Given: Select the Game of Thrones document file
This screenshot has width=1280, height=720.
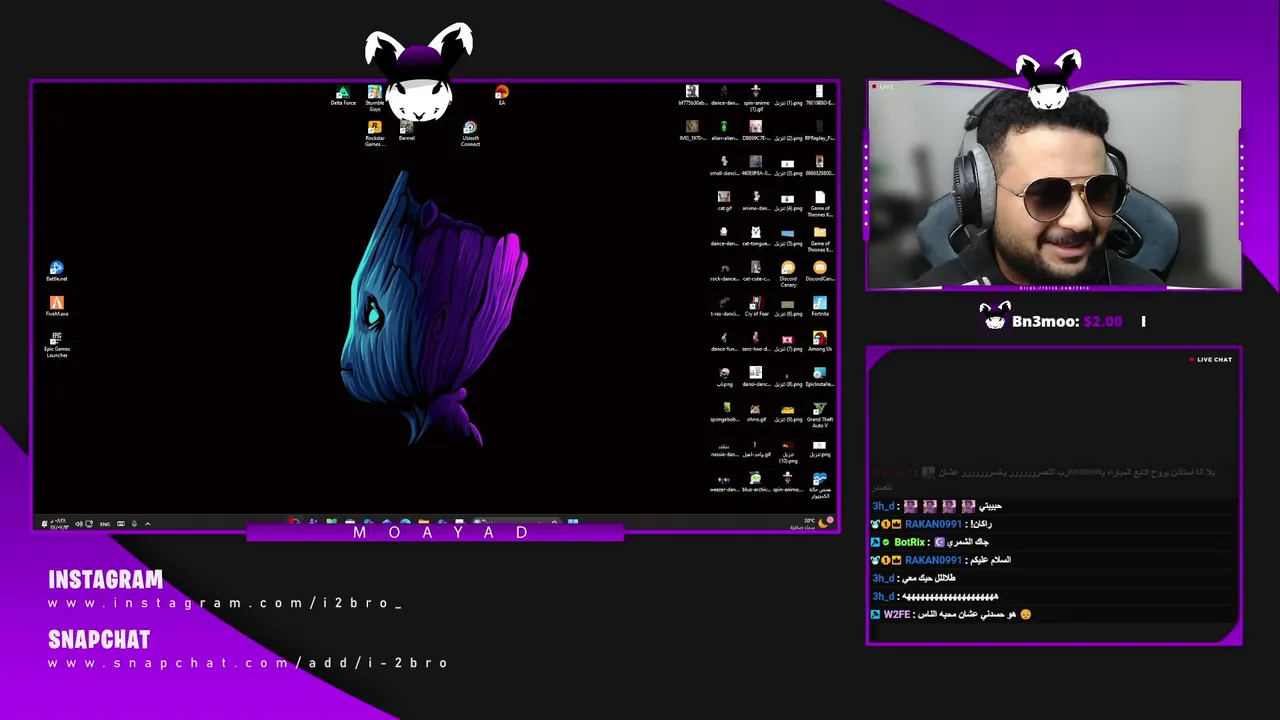Looking at the screenshot, I should (x=820, y=204).
